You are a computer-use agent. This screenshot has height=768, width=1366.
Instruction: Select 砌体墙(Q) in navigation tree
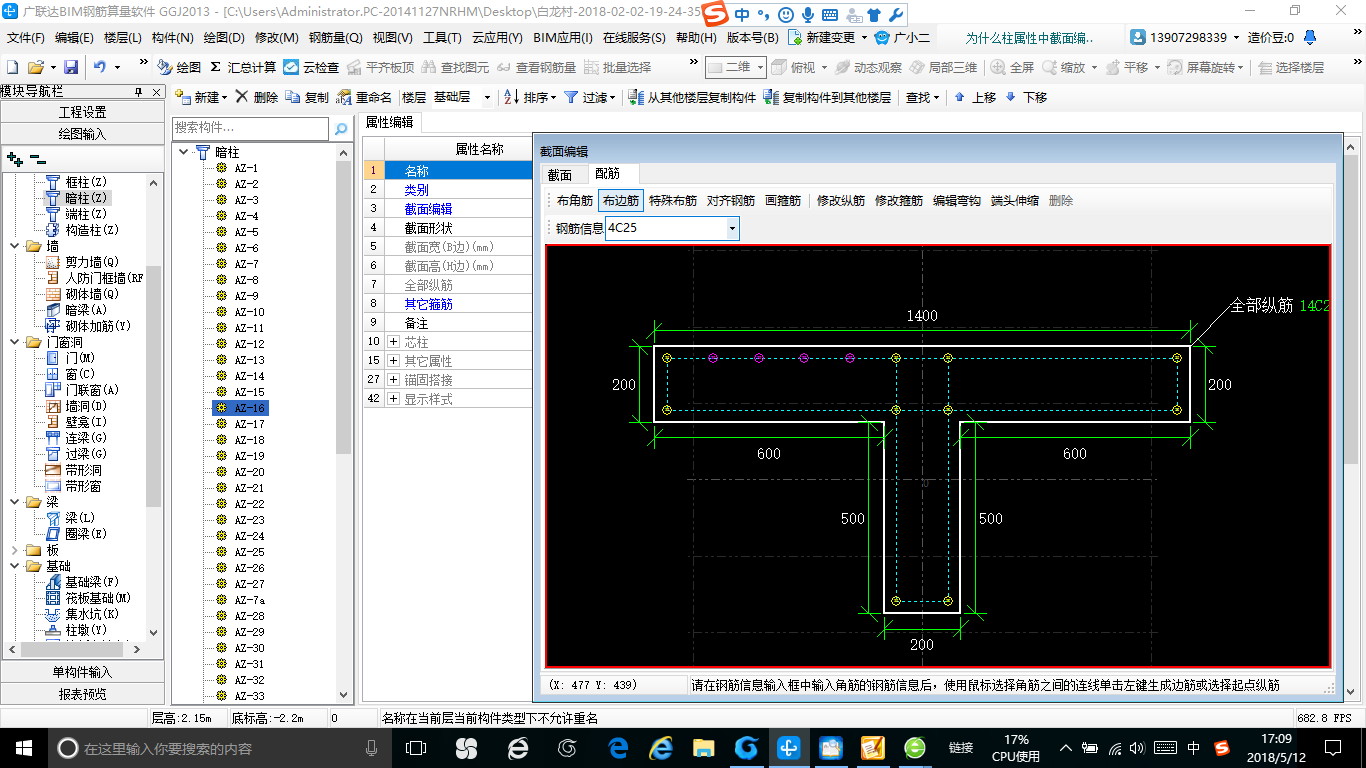[92, 294]
